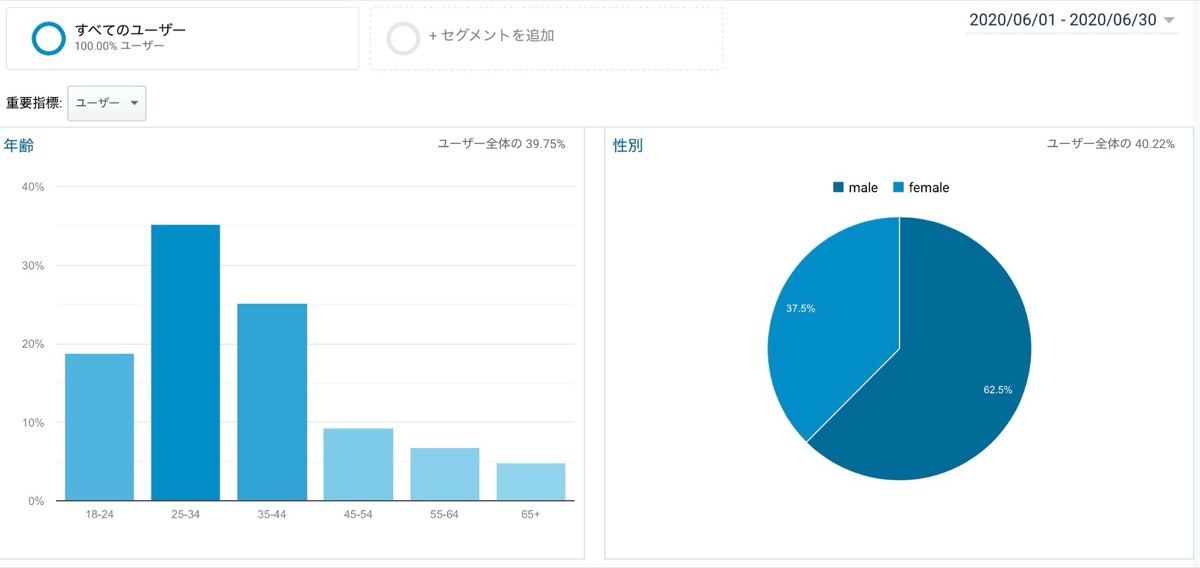Select the 45-54 age bar

pyautogui.click(x=358, y=464)
